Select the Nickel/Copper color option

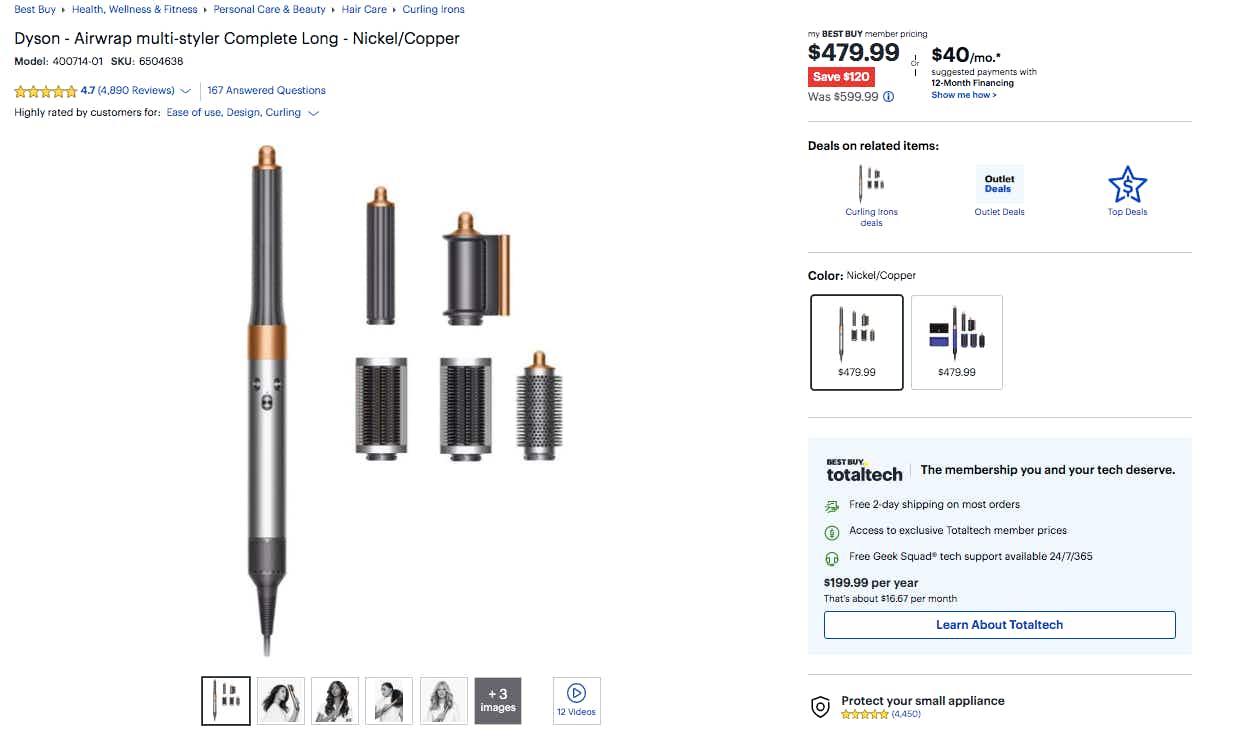[x=857, y=342]
